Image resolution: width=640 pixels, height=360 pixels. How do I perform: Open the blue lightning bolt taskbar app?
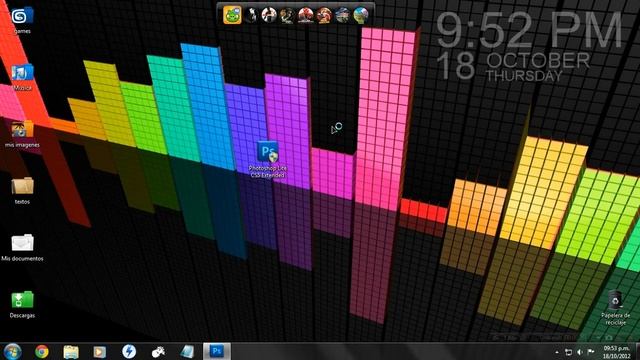(129, 351)
